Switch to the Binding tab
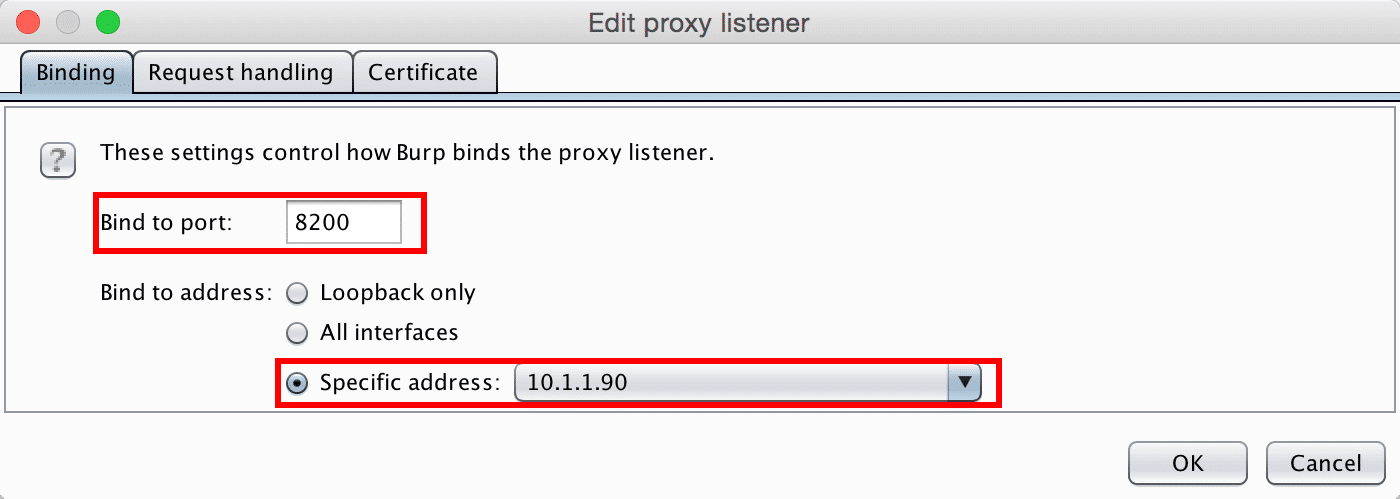Image resolution: width=1400 pixels, height=499 pixels. (x=76, y=73)
